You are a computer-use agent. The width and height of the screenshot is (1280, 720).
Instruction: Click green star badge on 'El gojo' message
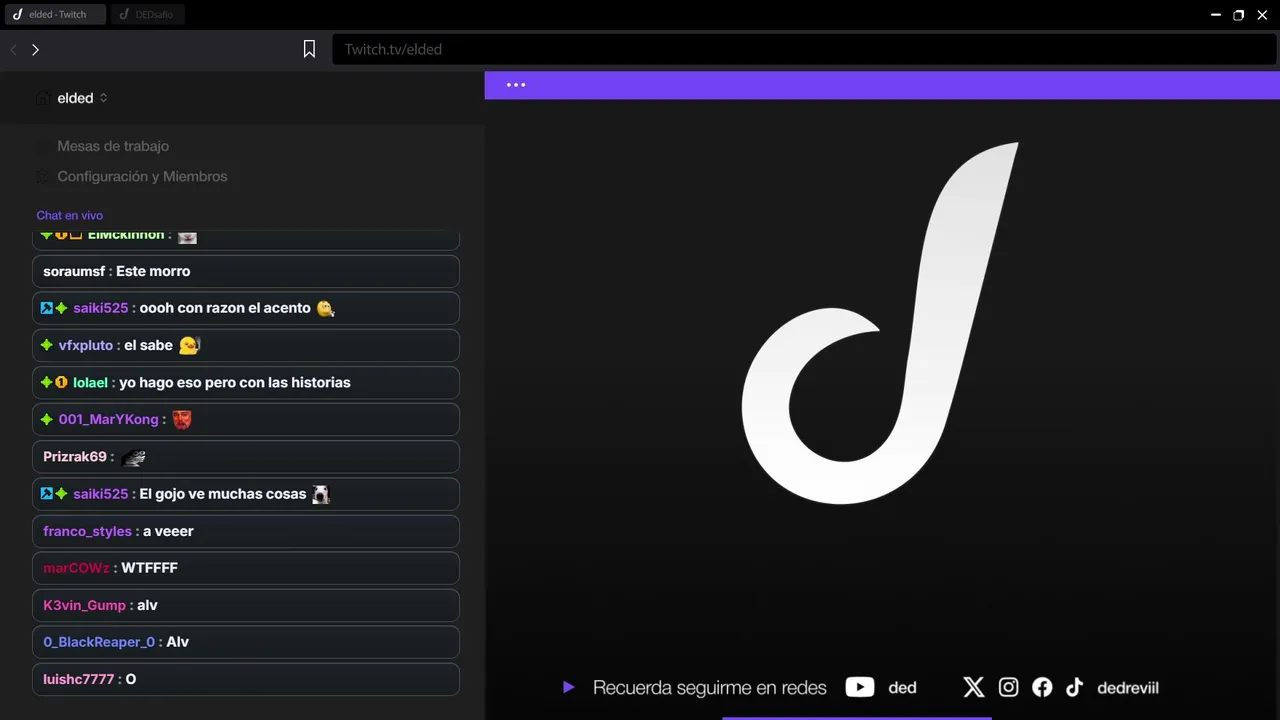coord(61,494)
